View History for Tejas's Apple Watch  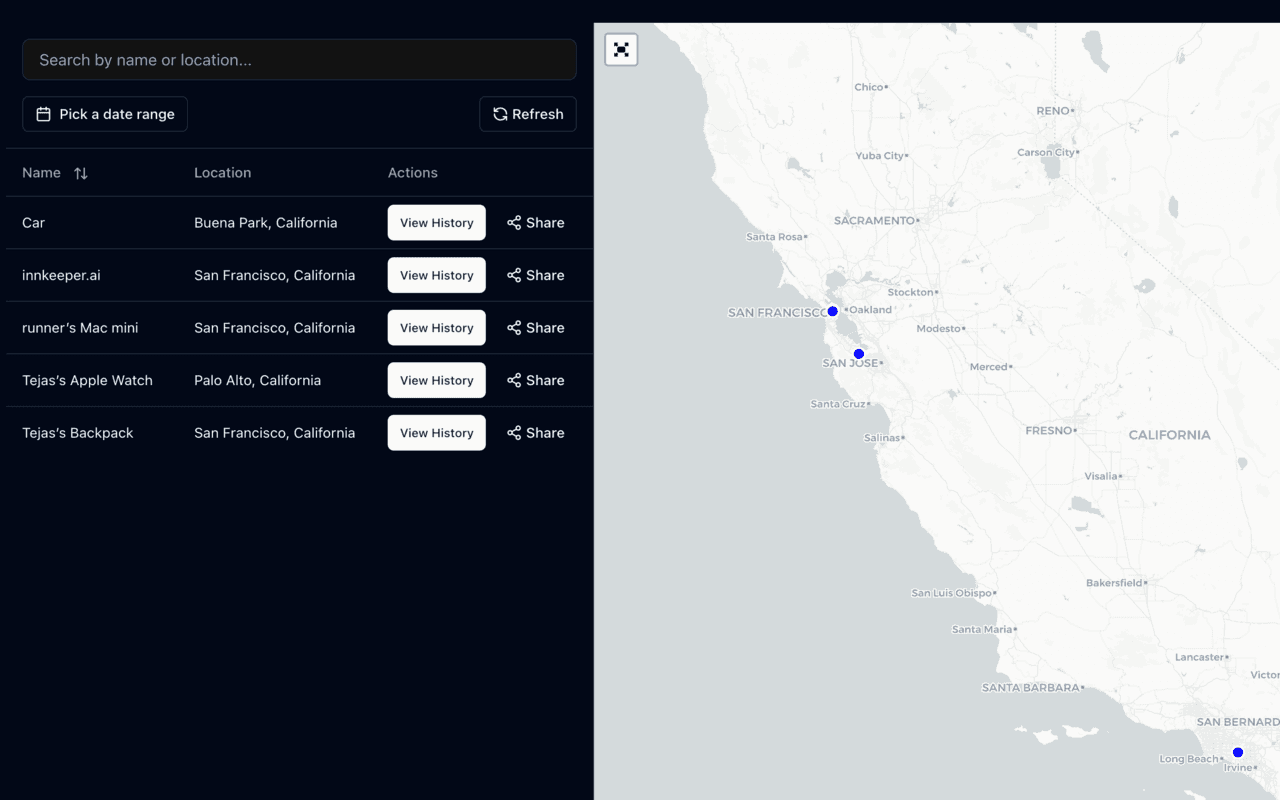[x=436, y=380]
